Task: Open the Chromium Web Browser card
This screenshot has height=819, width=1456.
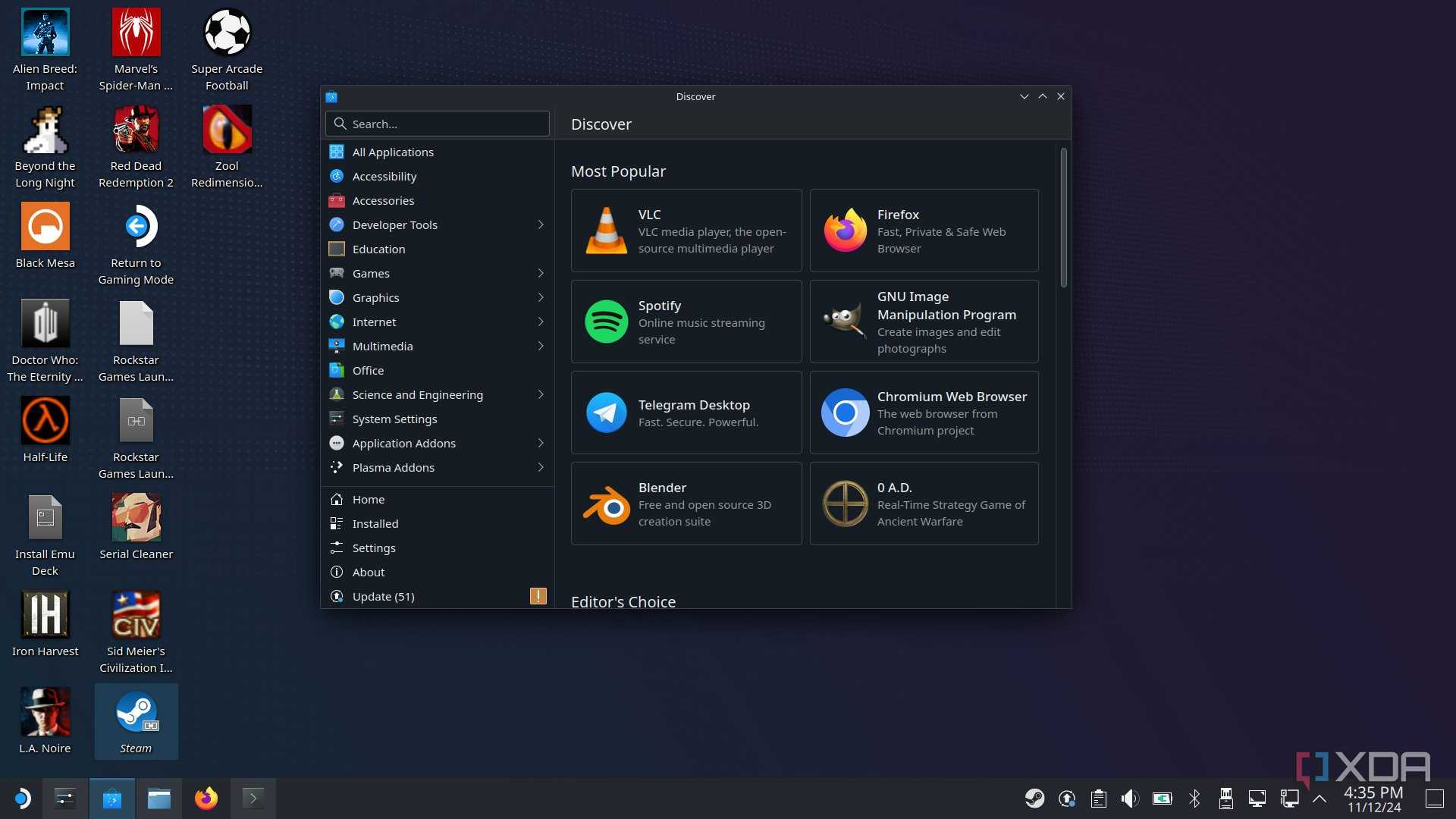Action: coord(924,413)
